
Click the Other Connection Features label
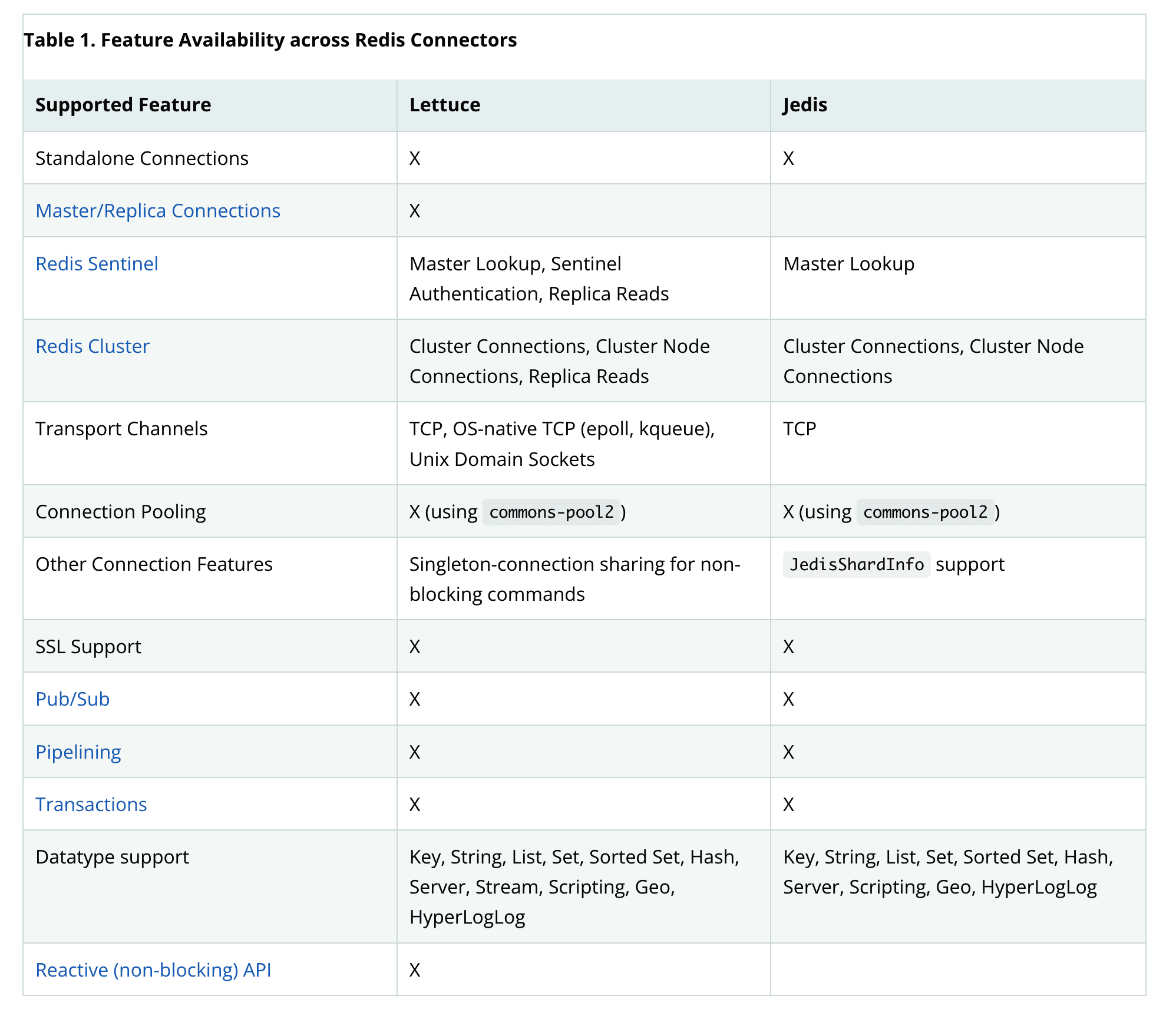tap(154, 564)
